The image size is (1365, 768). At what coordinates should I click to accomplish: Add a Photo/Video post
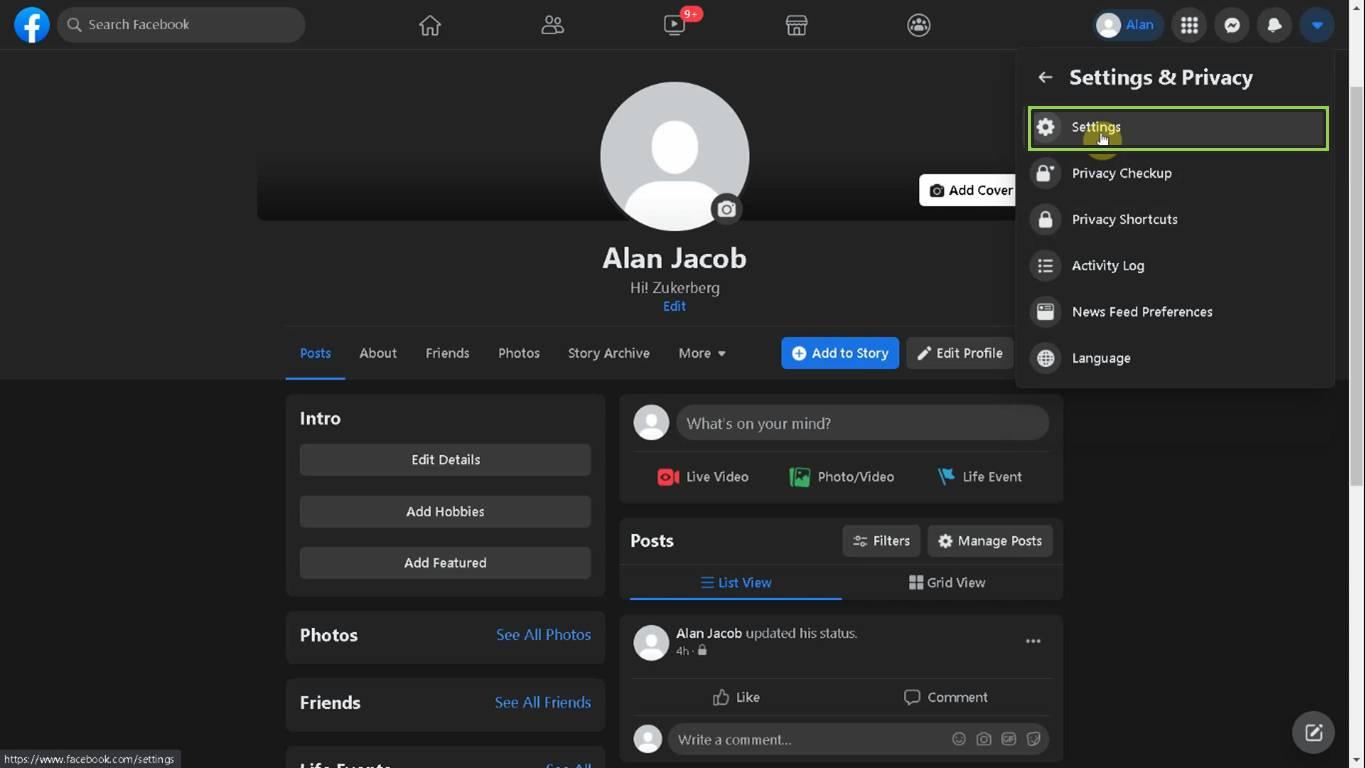[x=841, y=477]
